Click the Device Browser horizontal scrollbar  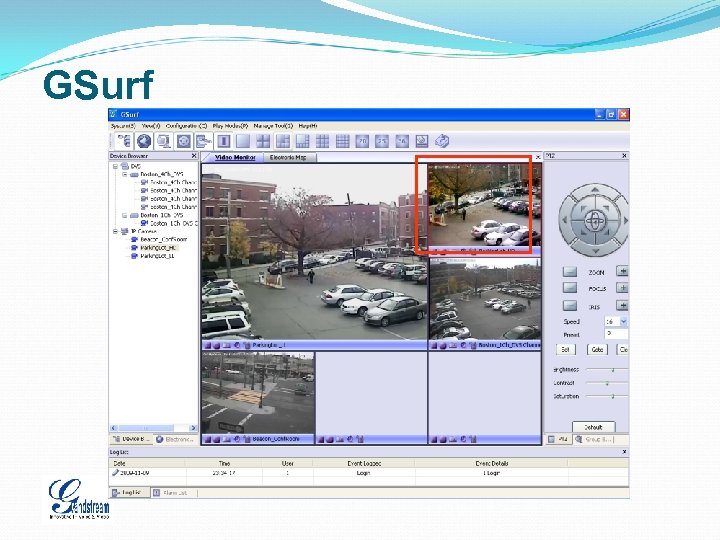coord(153,428)
